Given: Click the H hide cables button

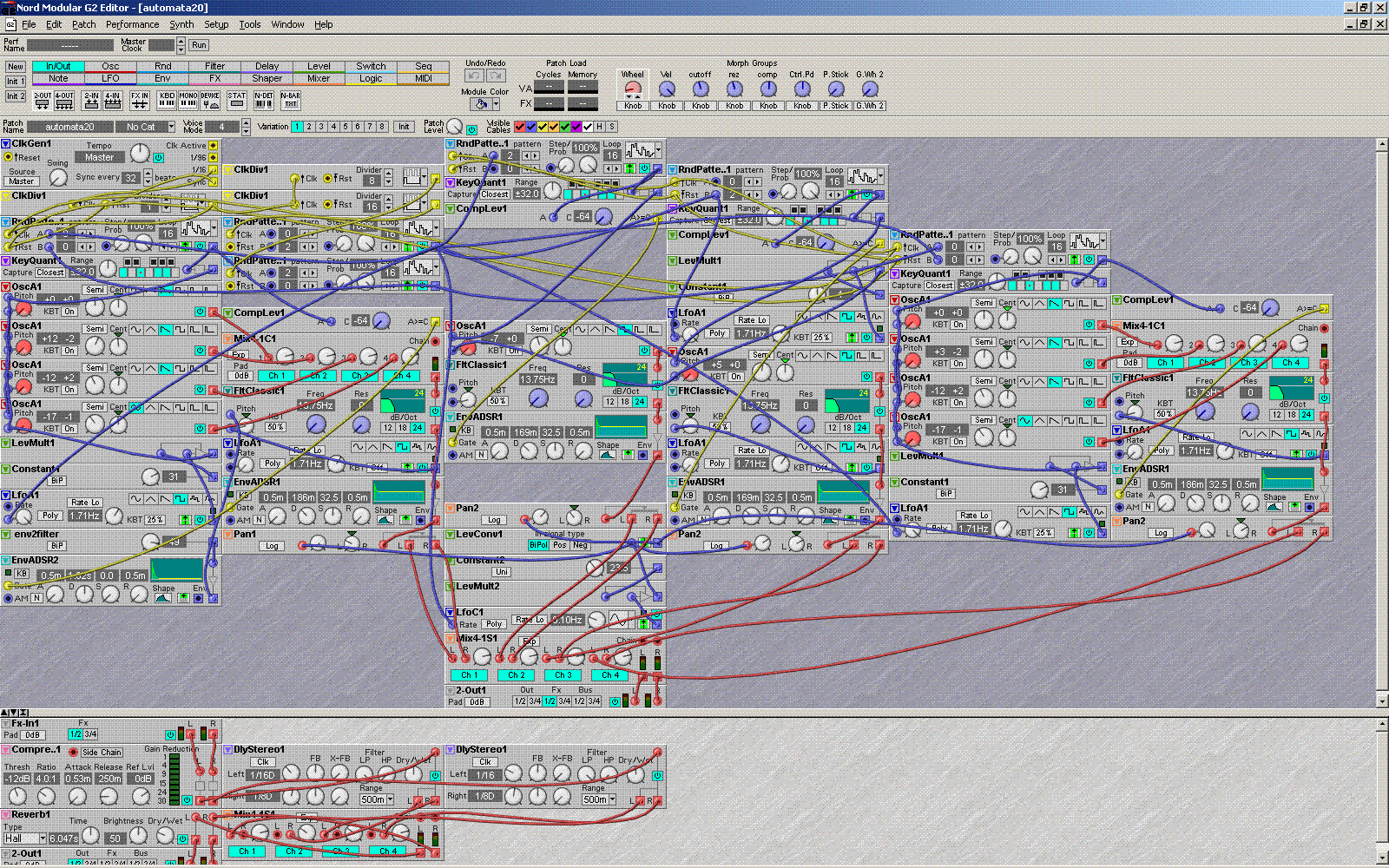Looking at the screenshot, I should pos(598,127).
